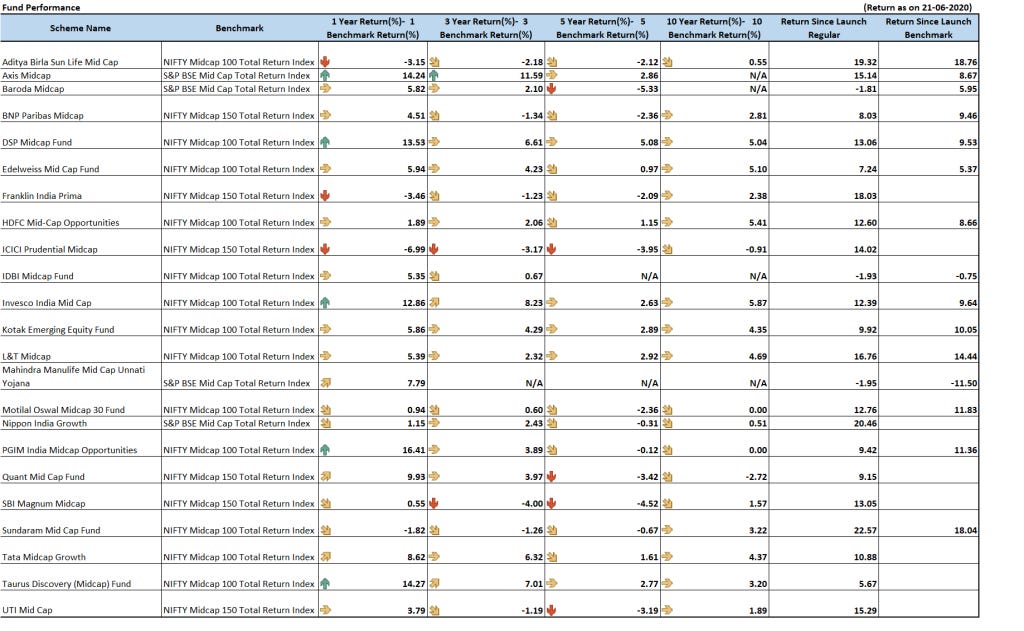Select the DSP Midcap Fund scheme name cell
This screenshot has width=1024, height=631.
click(x=81, y=135)
